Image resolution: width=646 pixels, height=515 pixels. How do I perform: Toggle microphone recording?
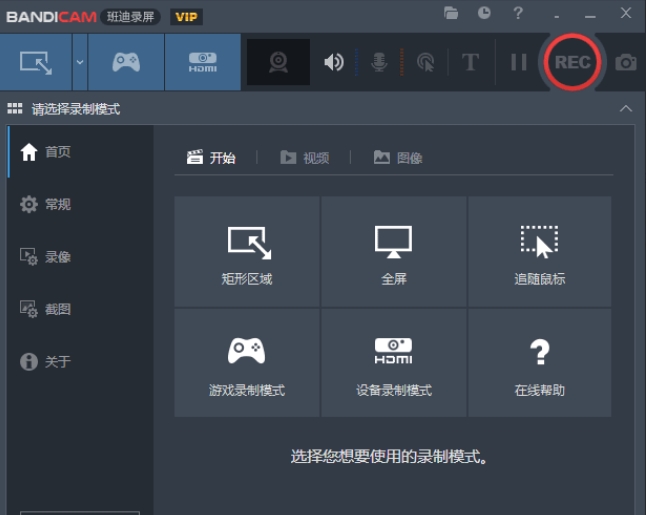tap(379, 62)
